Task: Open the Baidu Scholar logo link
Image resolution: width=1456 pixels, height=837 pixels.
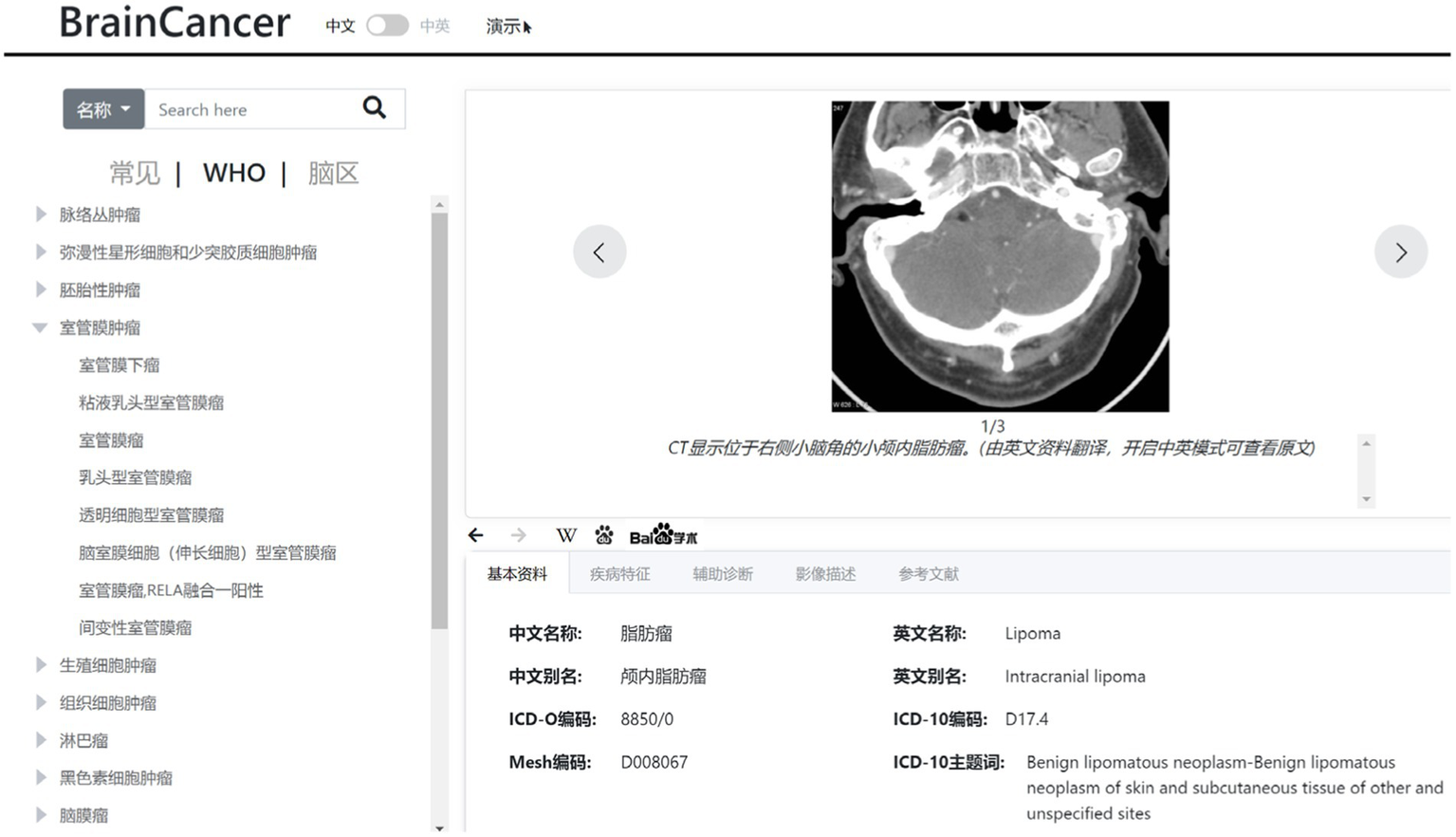Action: click(663, 536)
